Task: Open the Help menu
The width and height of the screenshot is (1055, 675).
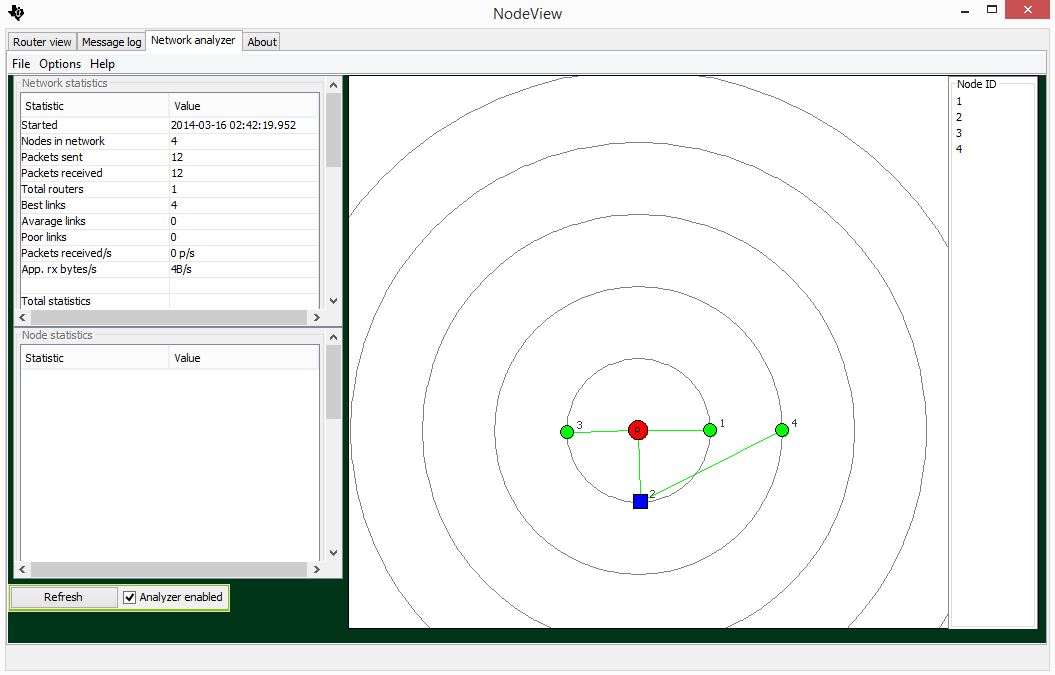Action: (x=102, y=64)
